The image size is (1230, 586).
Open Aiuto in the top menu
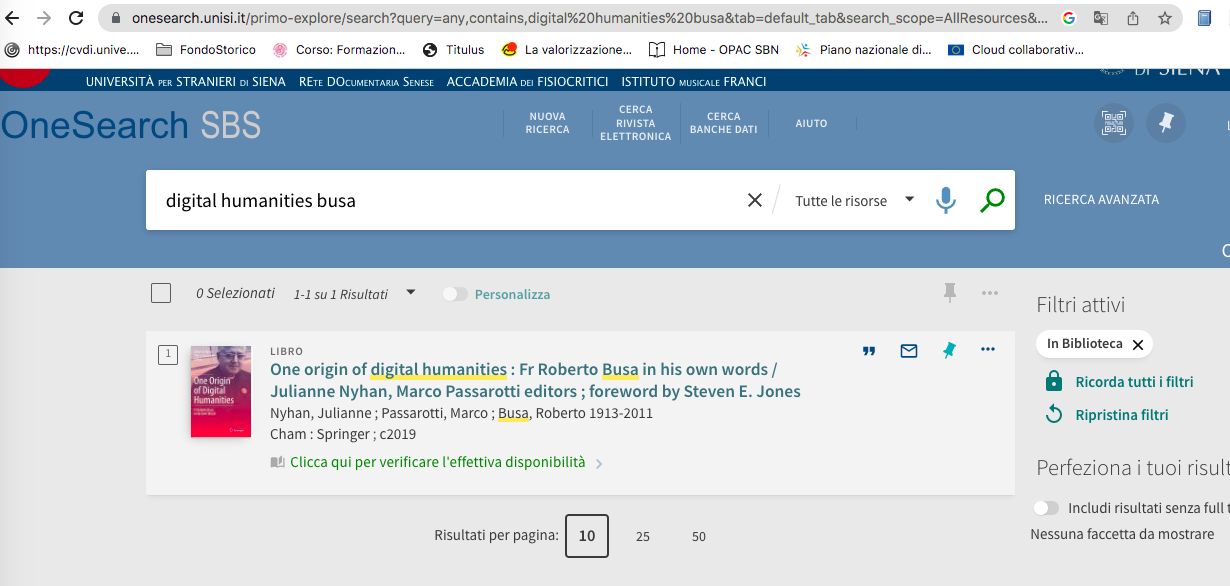(811, 123)
